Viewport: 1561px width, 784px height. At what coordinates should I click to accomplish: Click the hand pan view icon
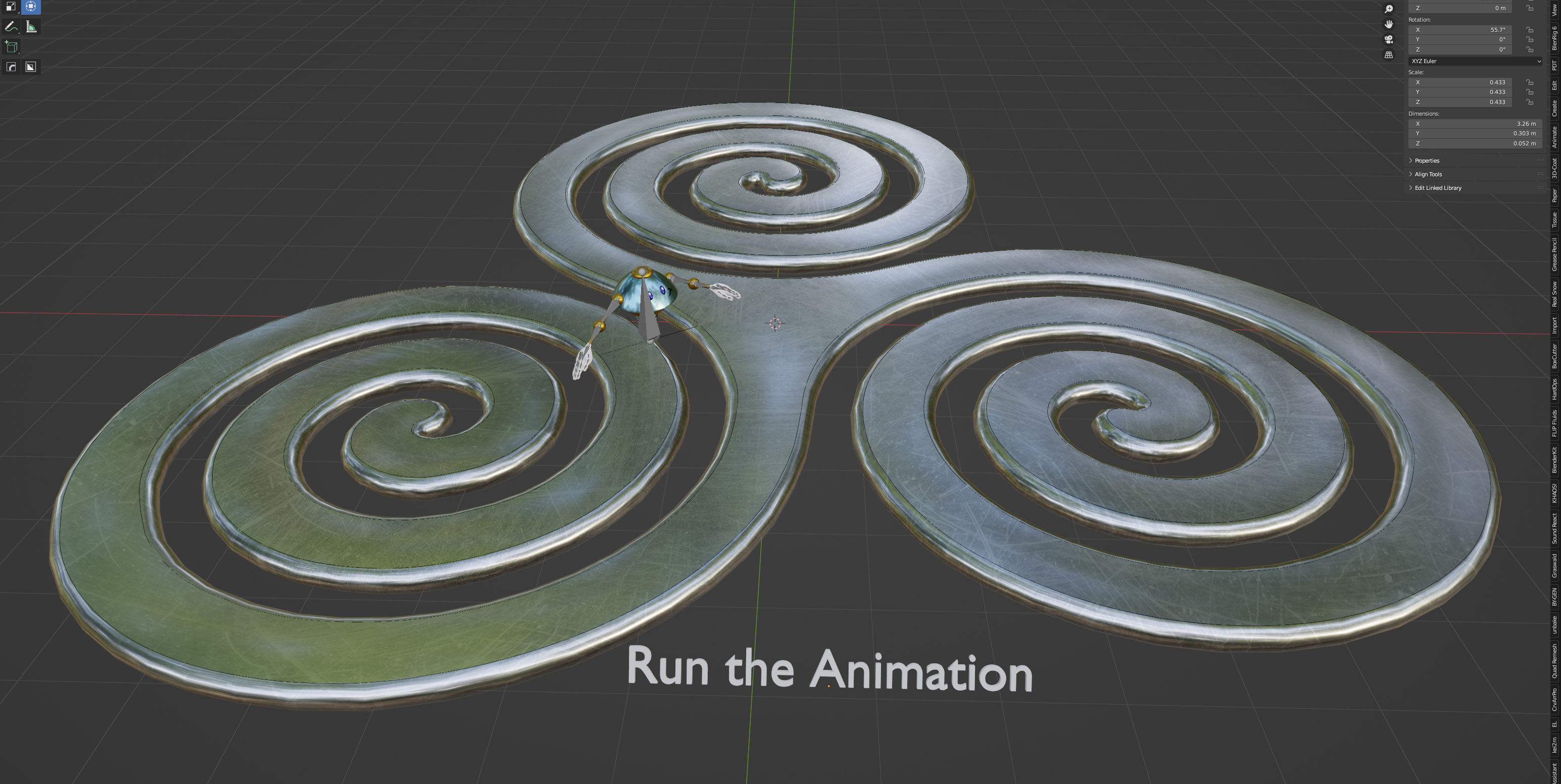(x=1389, y=24)
